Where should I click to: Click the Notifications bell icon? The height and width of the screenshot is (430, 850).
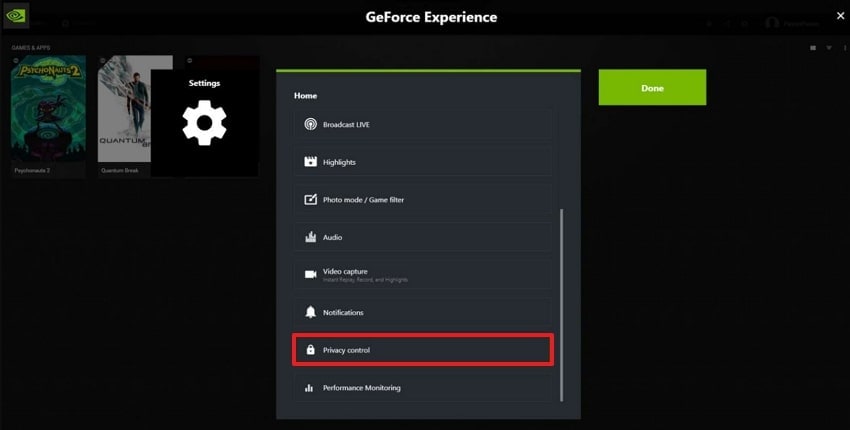click(x=310, y=312)
